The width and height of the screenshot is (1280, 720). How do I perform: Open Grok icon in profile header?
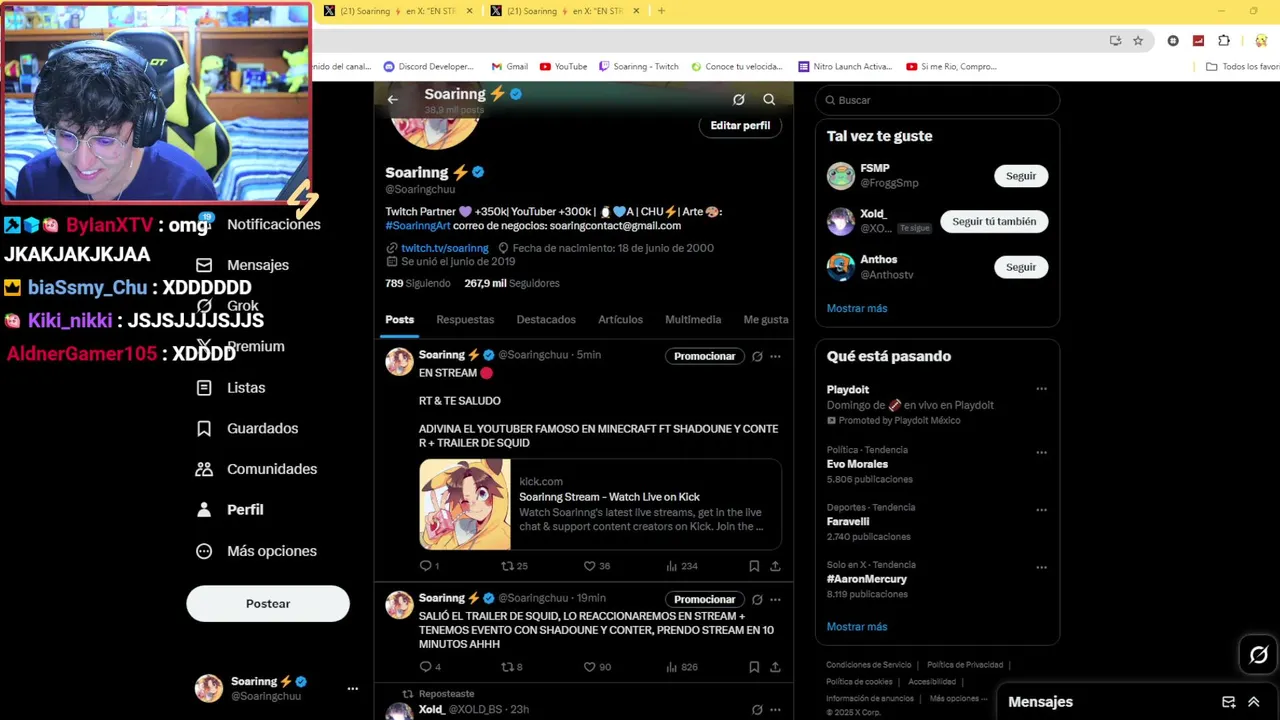738,99
